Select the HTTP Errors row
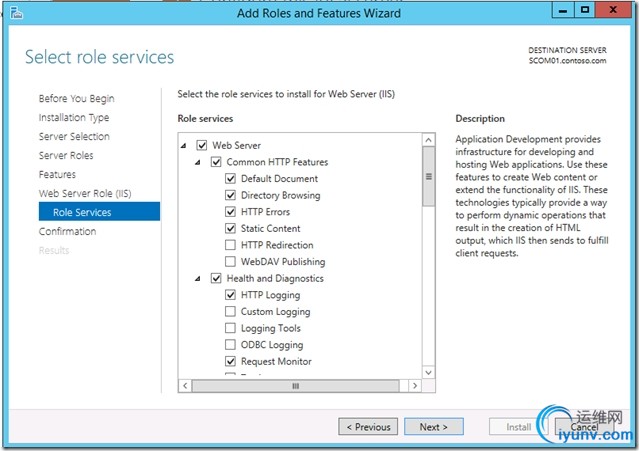Image resolution: width=639 pixels, height=451 pixels. (265, 212)
